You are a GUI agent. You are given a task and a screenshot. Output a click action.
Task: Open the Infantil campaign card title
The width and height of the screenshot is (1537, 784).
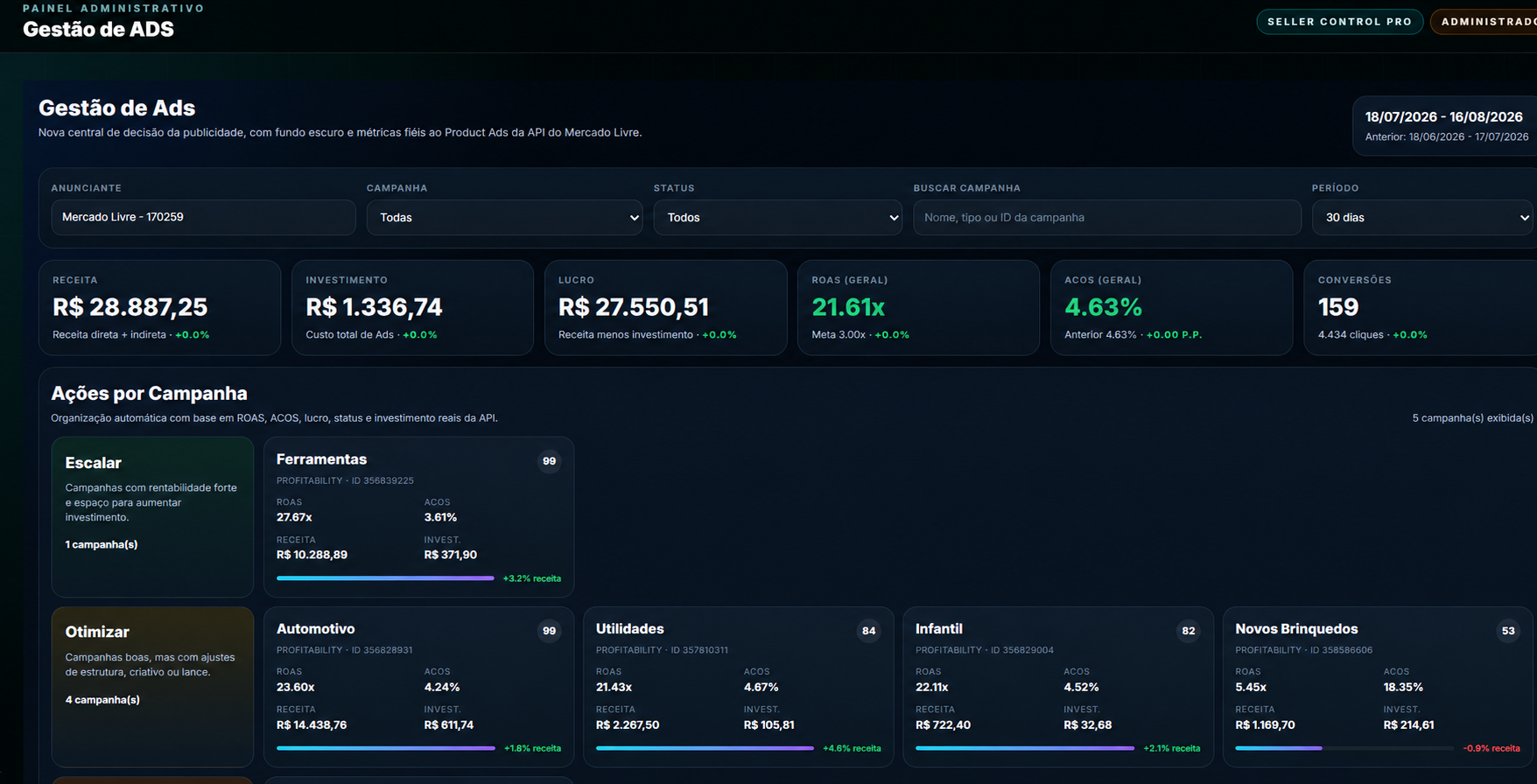click(x=938, y=629)
